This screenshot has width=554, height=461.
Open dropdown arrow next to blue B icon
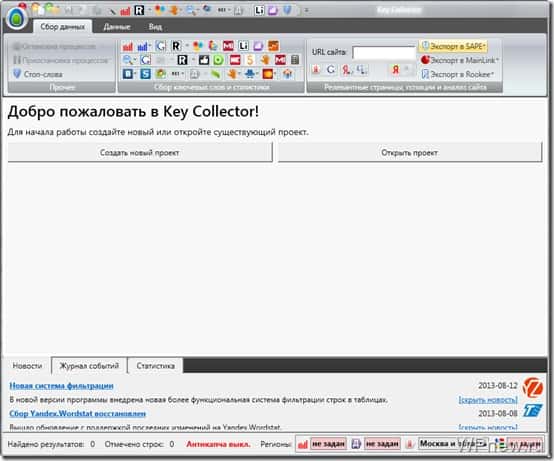136,74
